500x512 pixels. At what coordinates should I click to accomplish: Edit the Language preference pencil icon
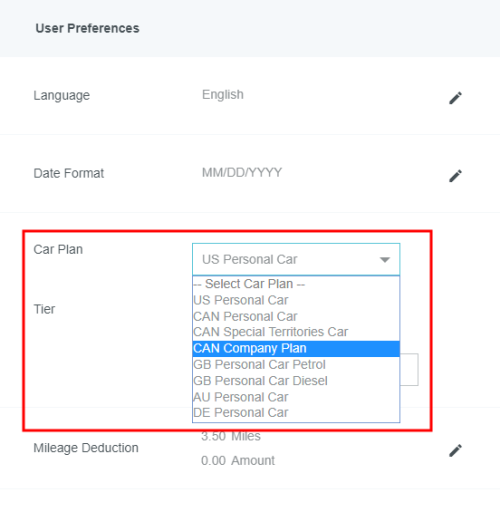click(455, 98)
